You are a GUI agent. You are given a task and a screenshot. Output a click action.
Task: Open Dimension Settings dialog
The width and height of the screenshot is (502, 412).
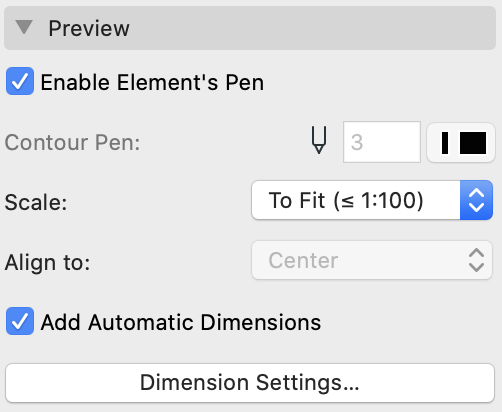(250, 383)
